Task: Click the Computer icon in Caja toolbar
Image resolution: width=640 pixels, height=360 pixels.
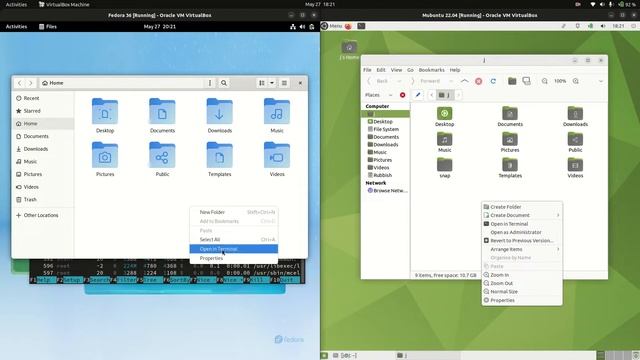Action: pyautogui.click(x=527, y=81)
